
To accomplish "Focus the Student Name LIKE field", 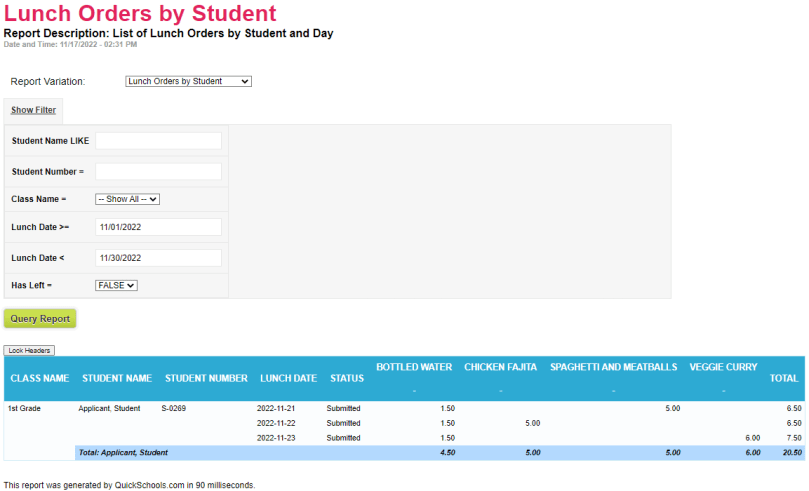I will (x=158, y=141).
